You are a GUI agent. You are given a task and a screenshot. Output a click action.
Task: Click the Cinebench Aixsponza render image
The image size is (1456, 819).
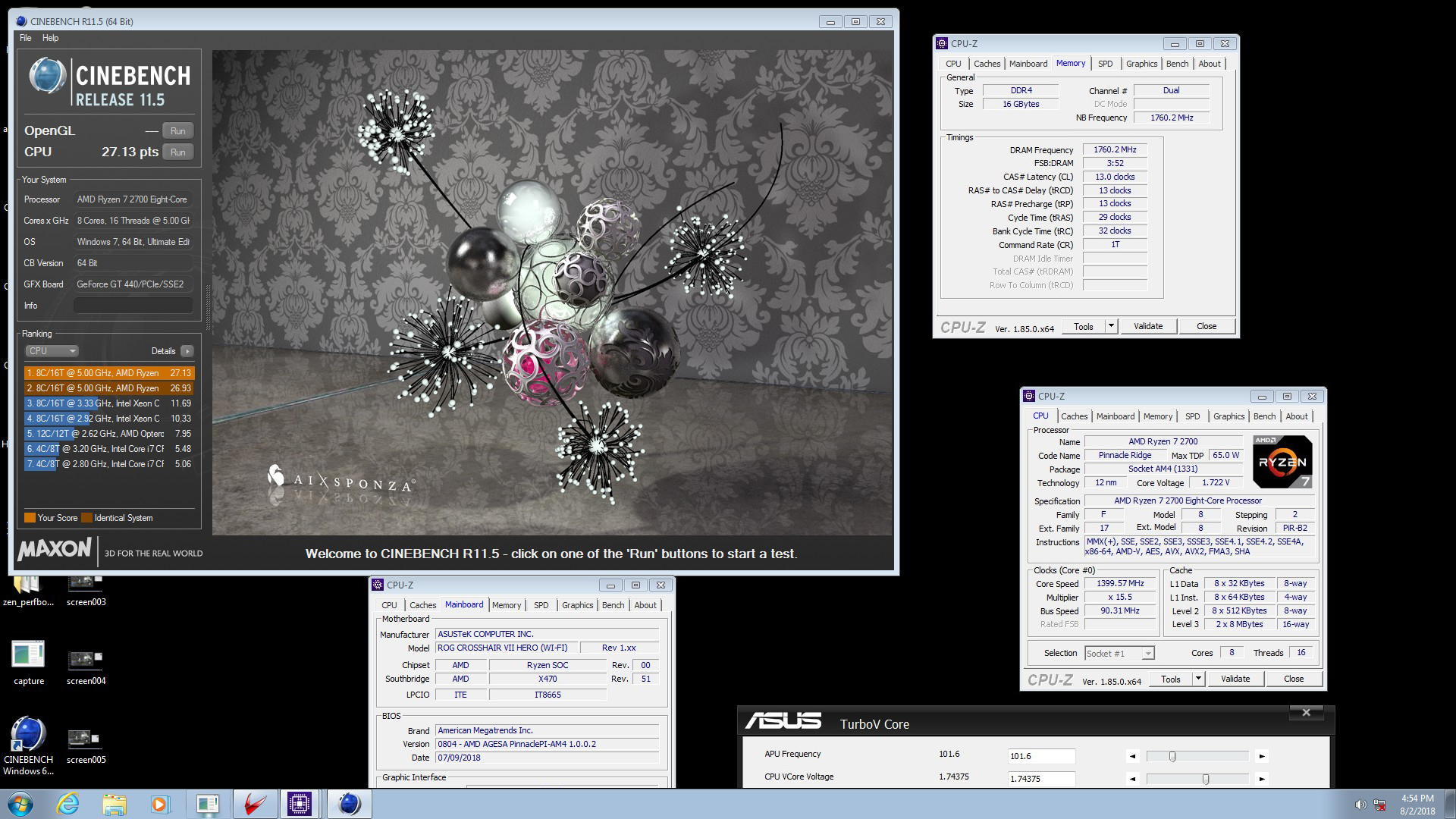(x=553, y=293)
